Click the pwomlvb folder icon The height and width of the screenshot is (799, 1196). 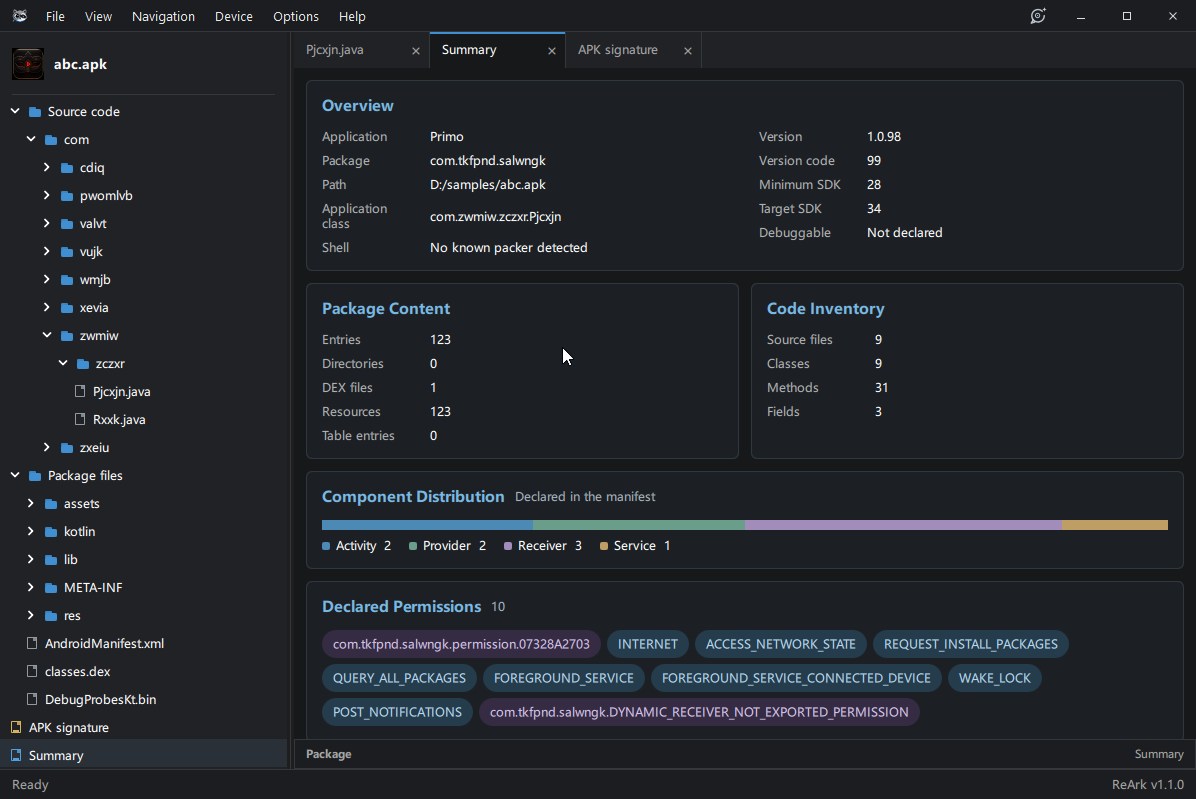point(67,196)
